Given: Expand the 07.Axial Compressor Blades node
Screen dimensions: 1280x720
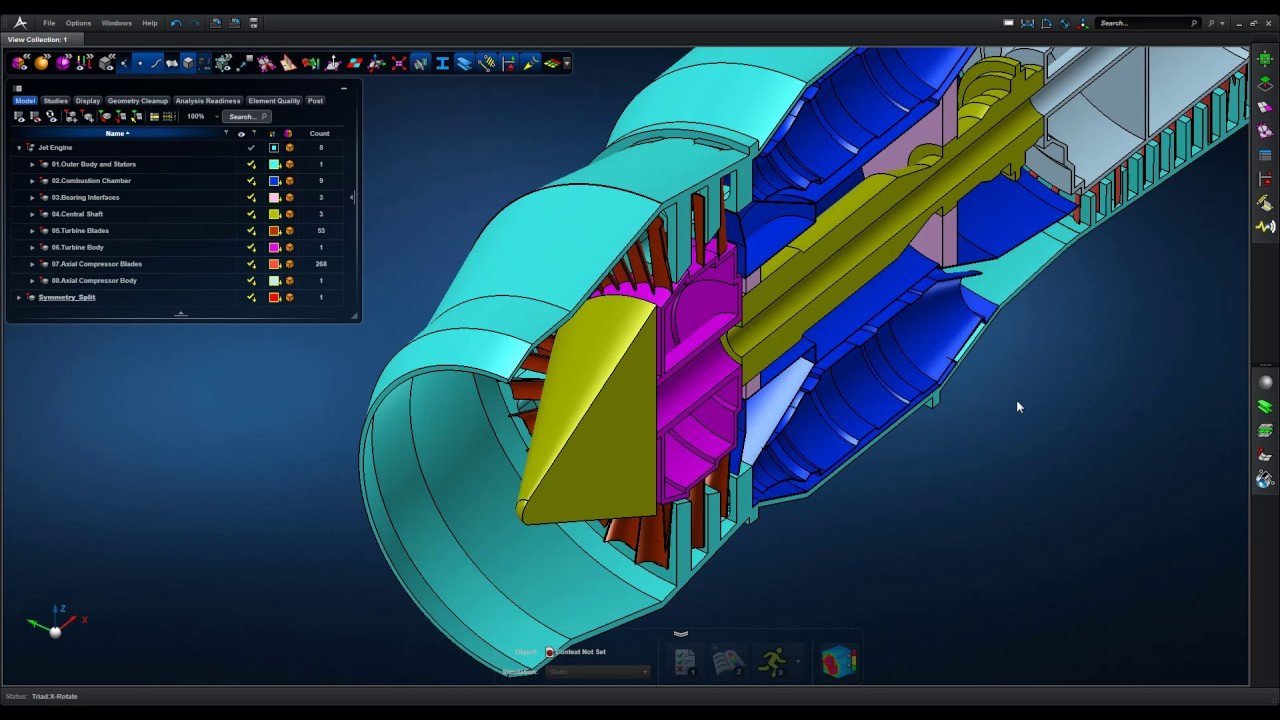Looking at the screenshot, I should (x=32, y=264).
